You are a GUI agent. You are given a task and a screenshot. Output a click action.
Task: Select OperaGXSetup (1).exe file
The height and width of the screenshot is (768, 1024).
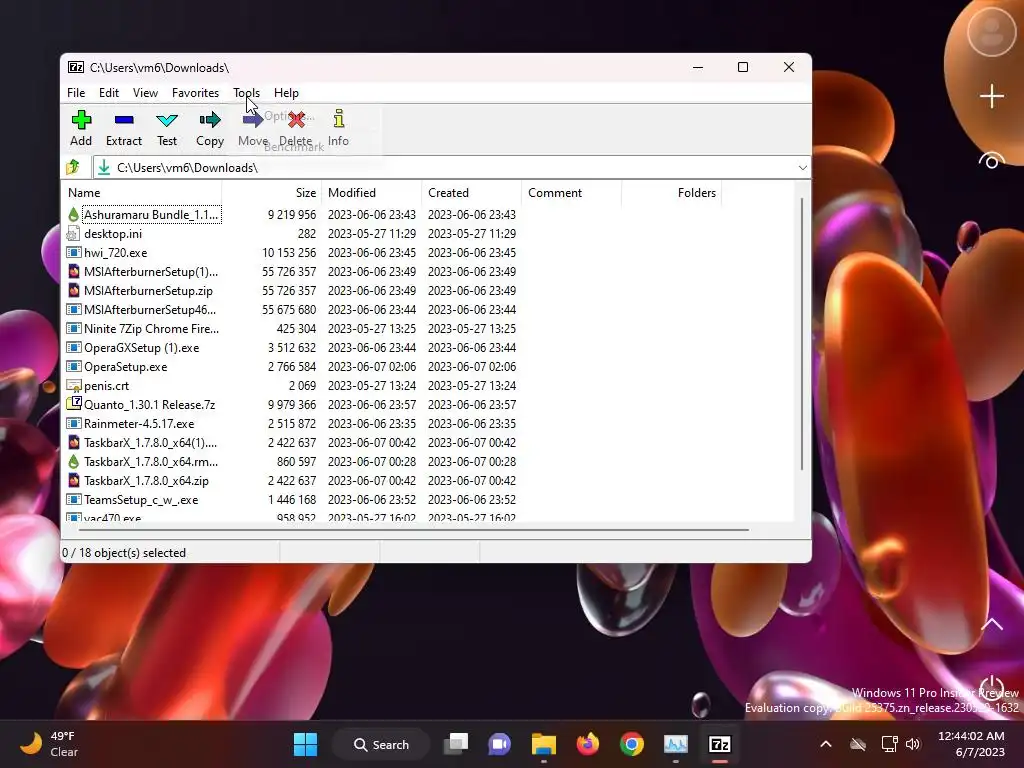click(142, 347)
